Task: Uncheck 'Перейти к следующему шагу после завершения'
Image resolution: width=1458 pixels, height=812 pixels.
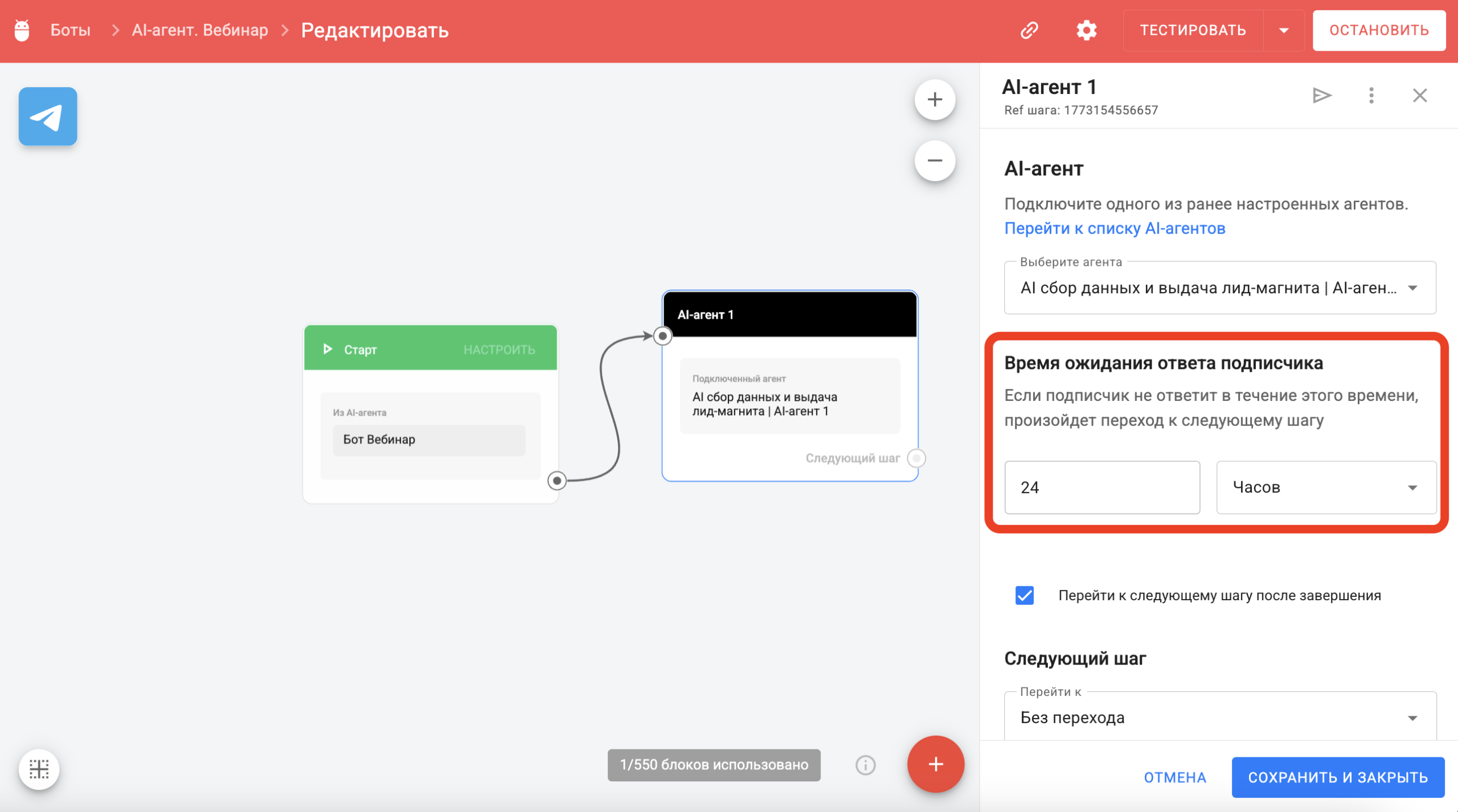Action: [x=1025, y=596]
